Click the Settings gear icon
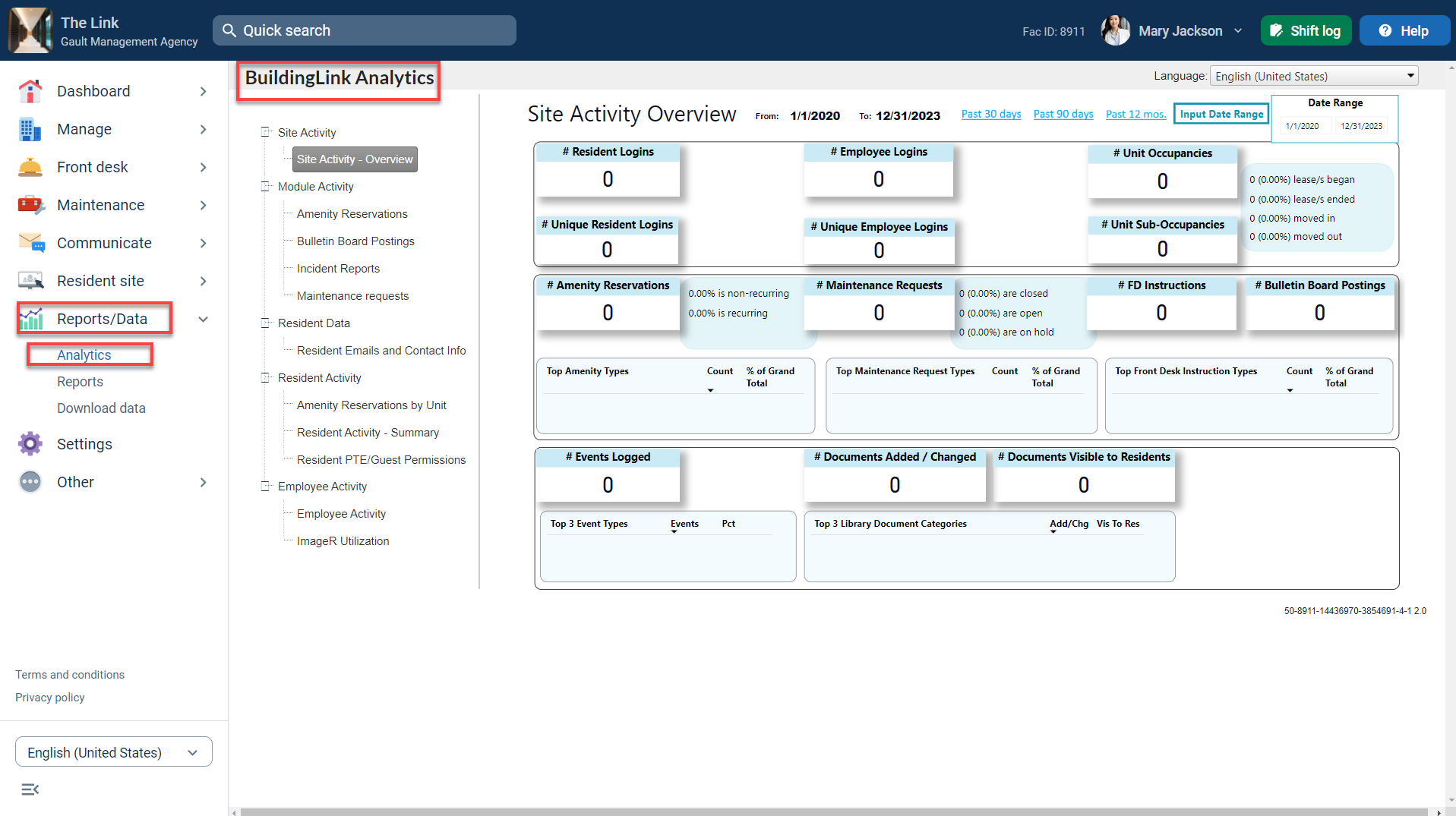 (x=30, y=444)
